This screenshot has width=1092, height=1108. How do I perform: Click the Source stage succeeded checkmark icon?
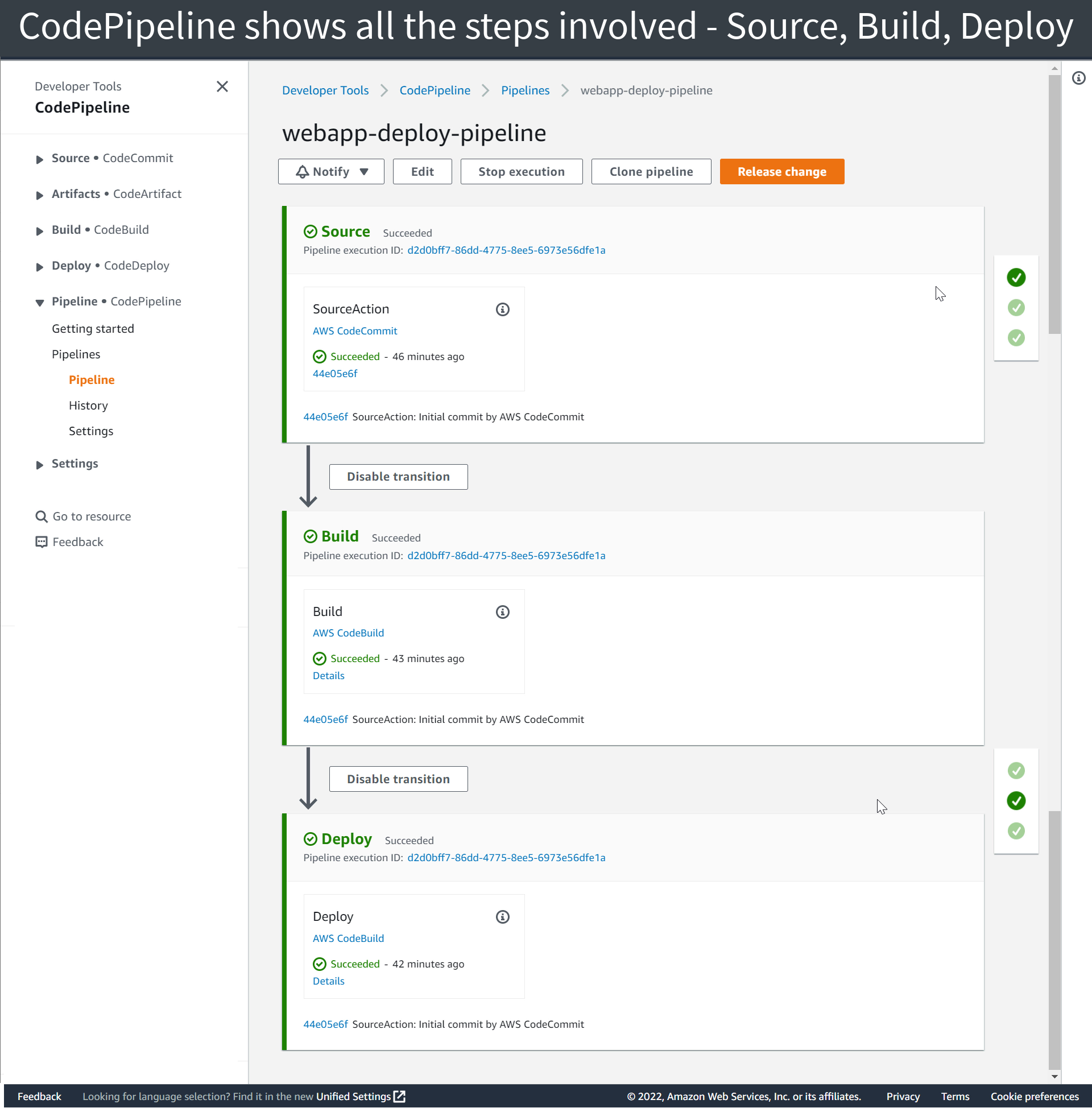coord(311,231)
